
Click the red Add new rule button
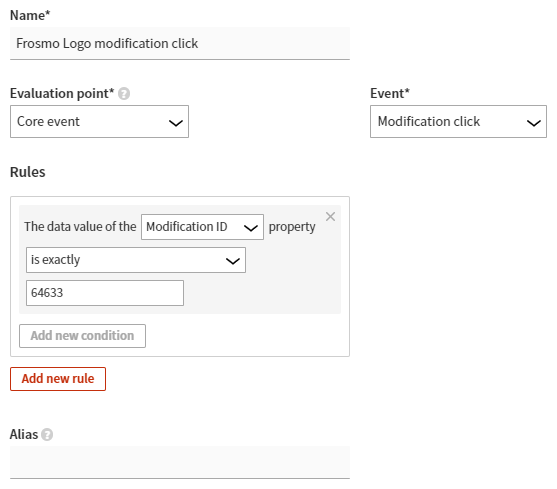tap(58, 379)
